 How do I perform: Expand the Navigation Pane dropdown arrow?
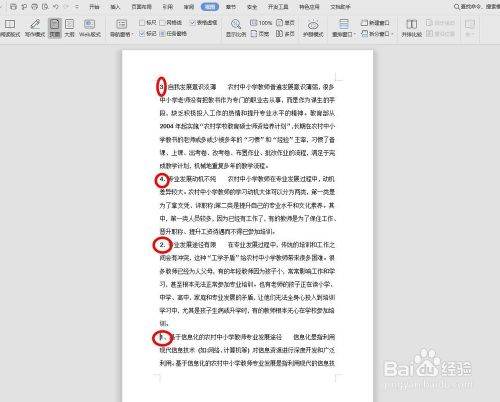(x=132, y=34)
